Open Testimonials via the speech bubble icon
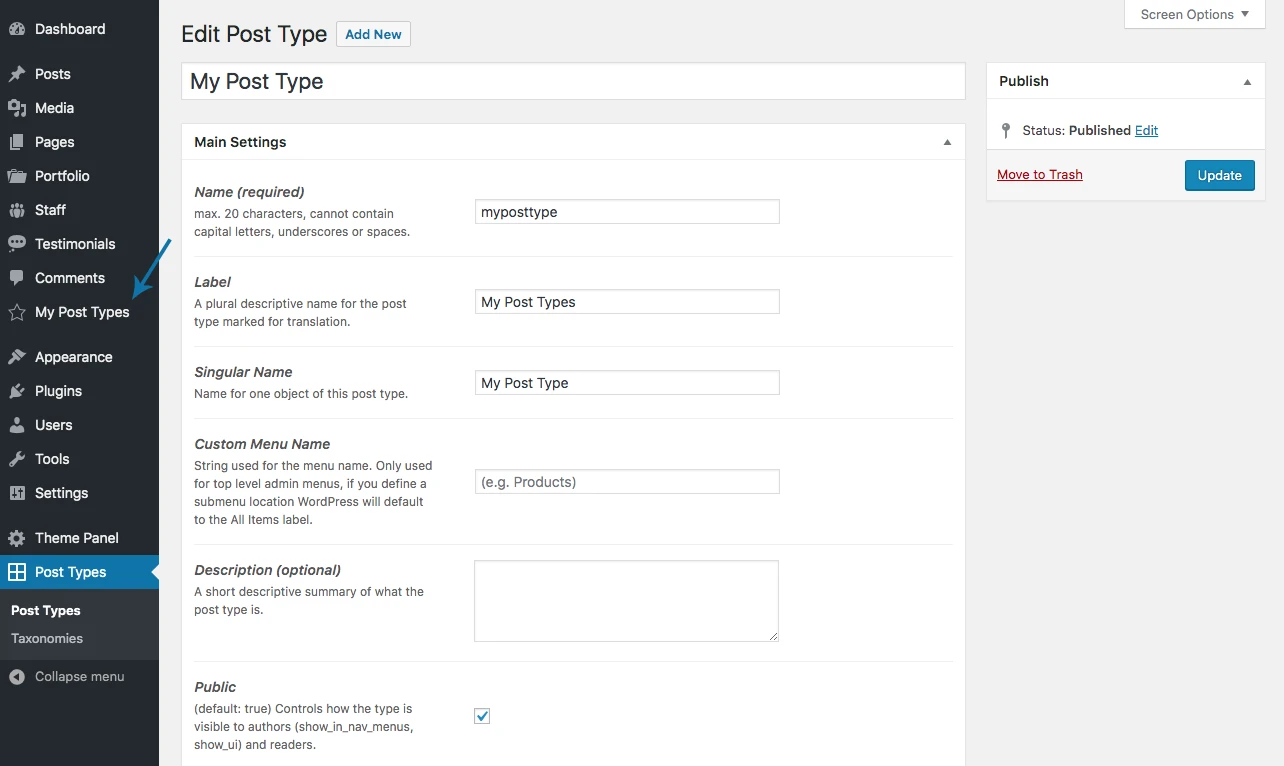 17,243
